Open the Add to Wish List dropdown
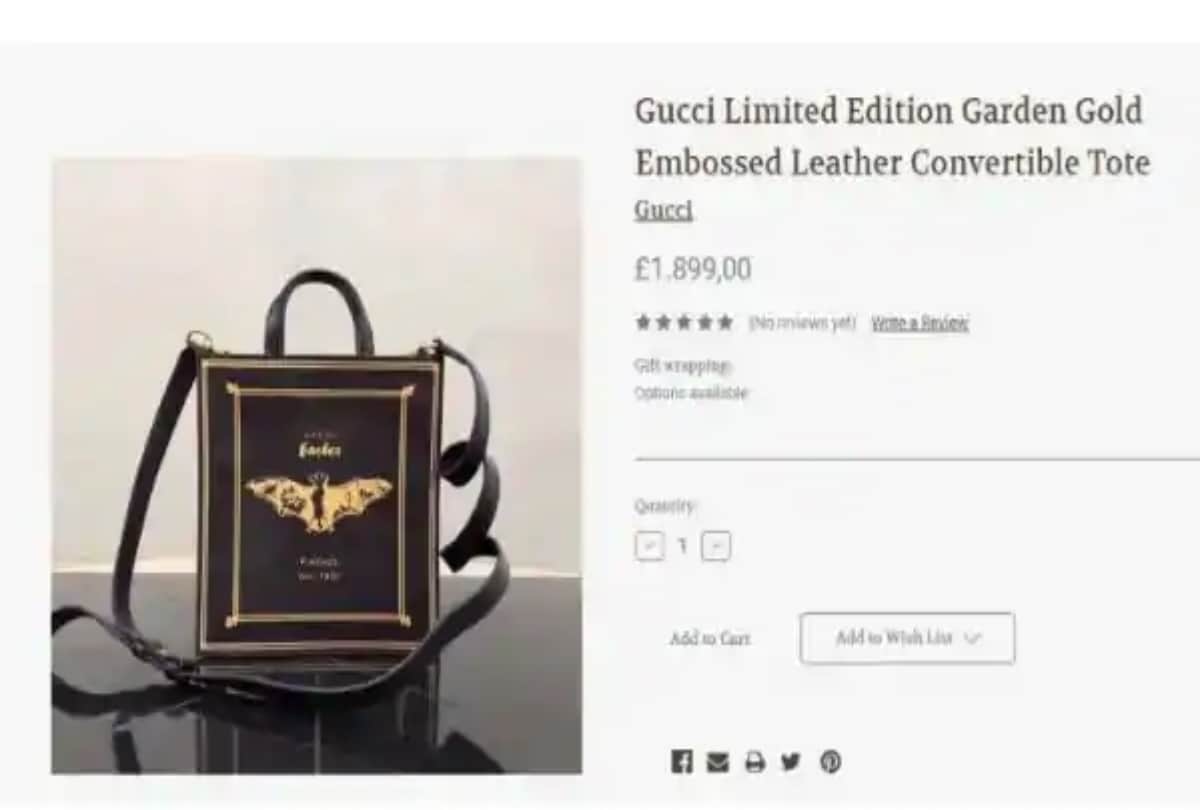1200x810 pixels. click(907, 638)
